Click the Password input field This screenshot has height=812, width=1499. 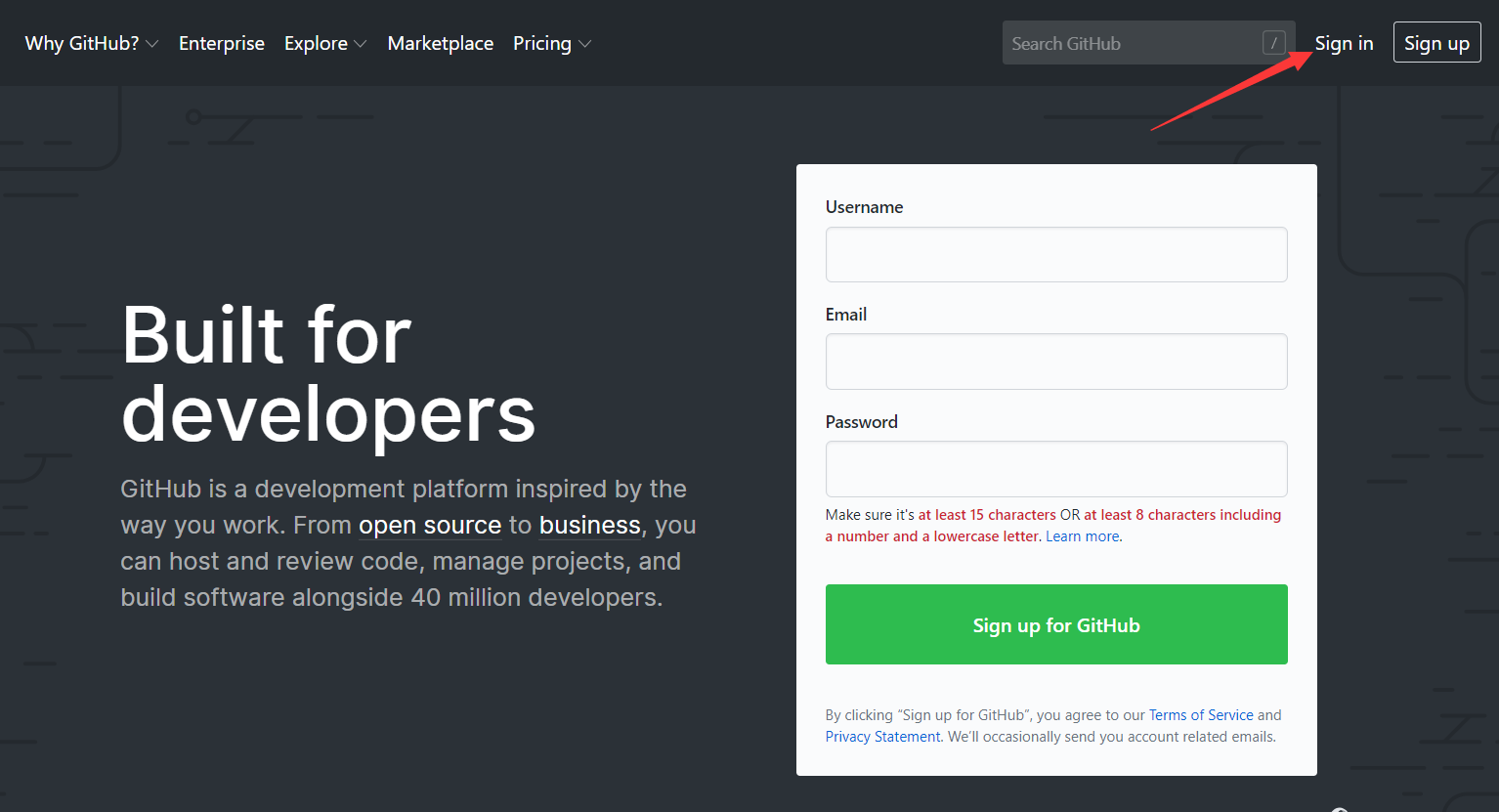point(1055,469)
